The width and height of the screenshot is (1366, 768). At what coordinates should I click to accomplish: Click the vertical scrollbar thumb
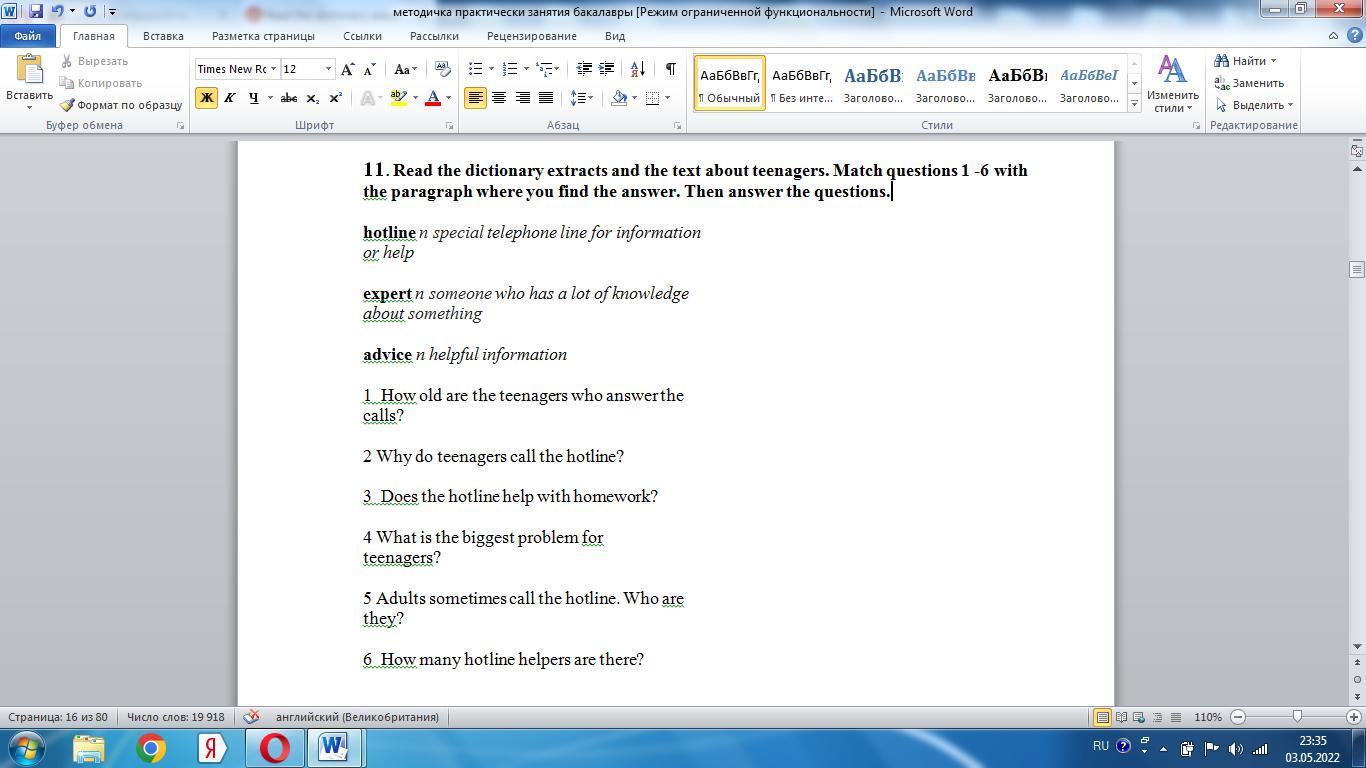[1357, 269]
